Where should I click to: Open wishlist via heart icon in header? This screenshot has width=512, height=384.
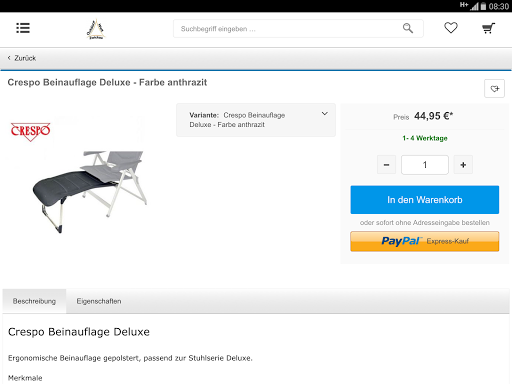[451, 28]
